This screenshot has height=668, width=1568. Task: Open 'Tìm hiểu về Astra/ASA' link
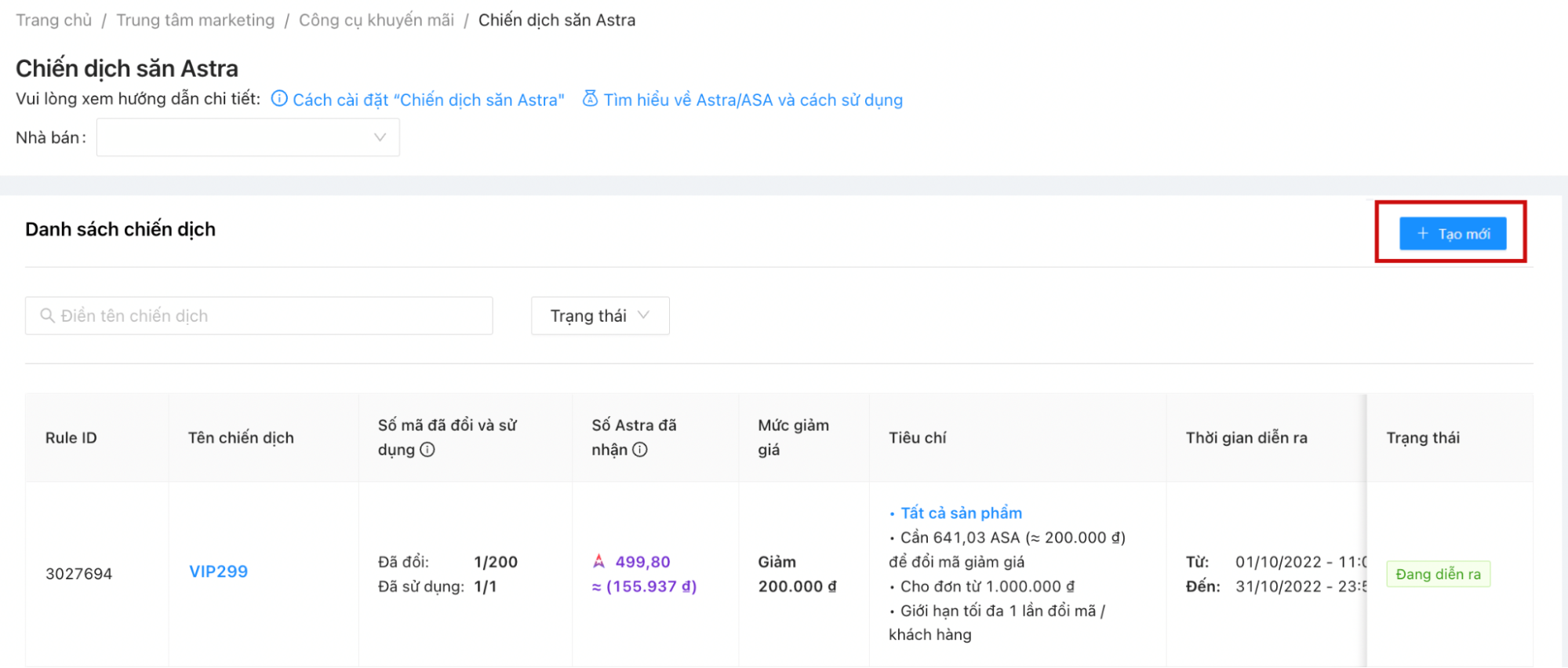click(753, 100)
